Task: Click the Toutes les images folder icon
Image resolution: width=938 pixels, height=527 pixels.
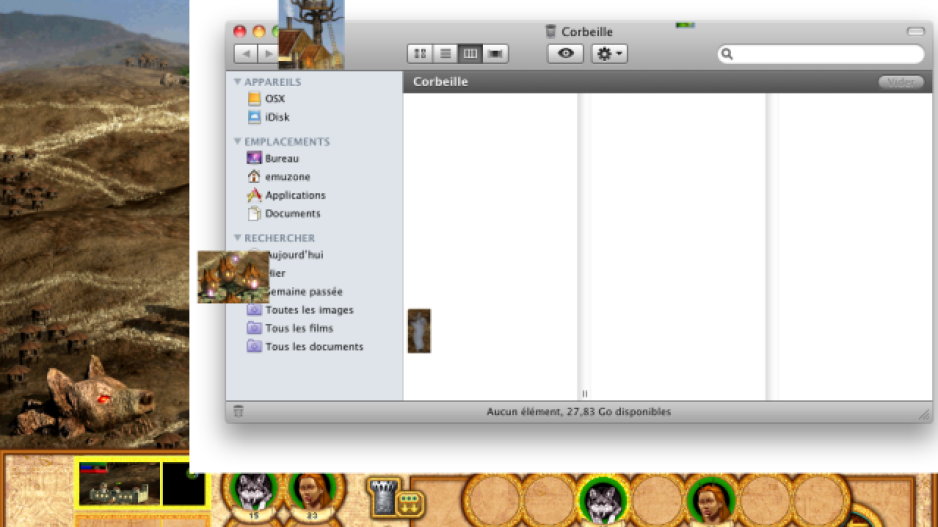Action: [254, 310]
